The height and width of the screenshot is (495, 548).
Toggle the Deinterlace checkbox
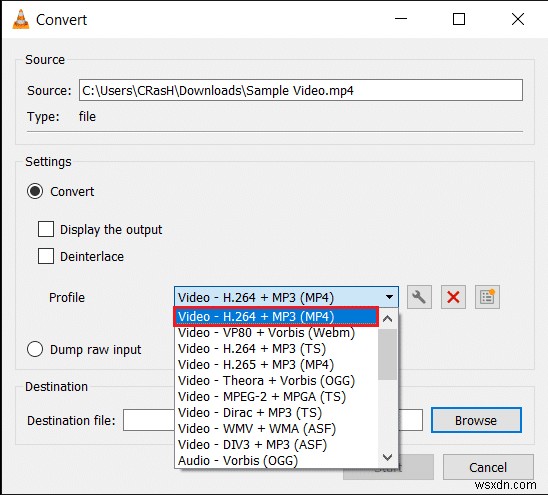point(46,256)
